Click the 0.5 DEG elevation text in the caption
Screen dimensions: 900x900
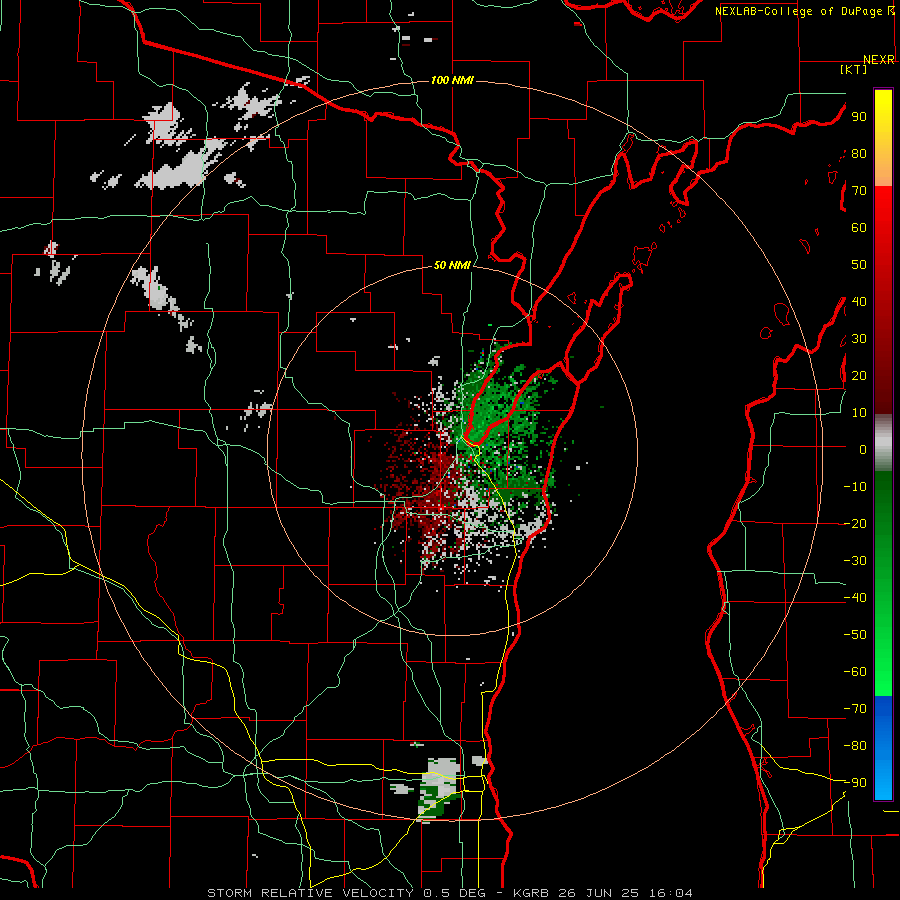455,893
